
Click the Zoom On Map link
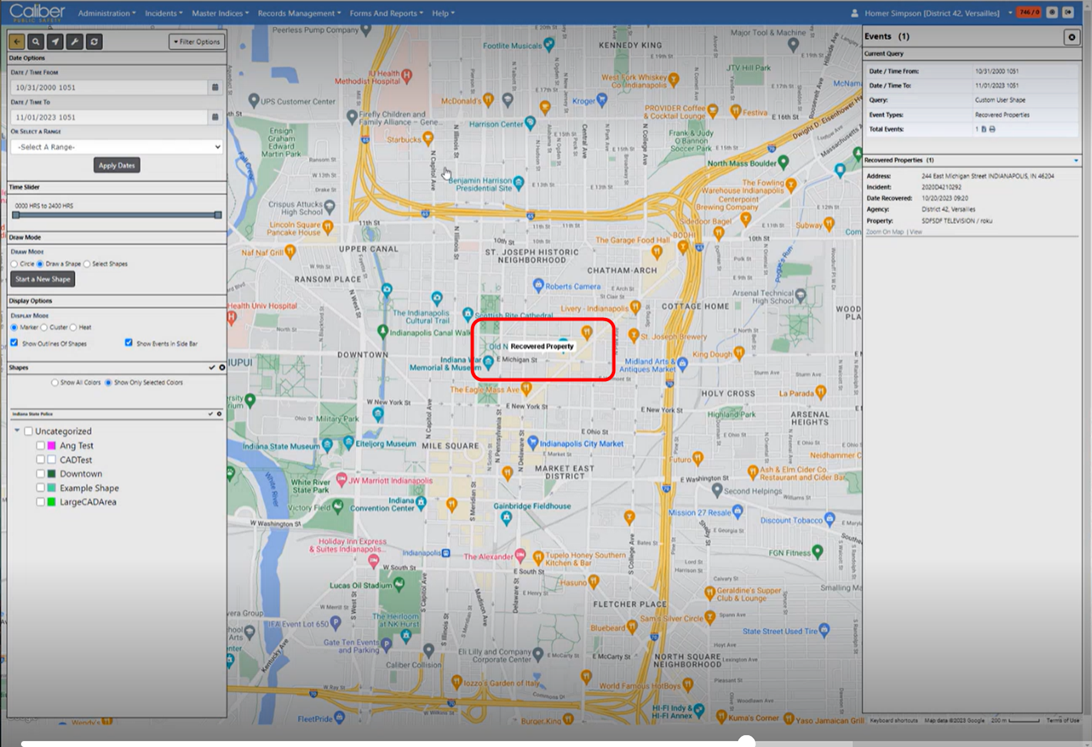point(884,231)
